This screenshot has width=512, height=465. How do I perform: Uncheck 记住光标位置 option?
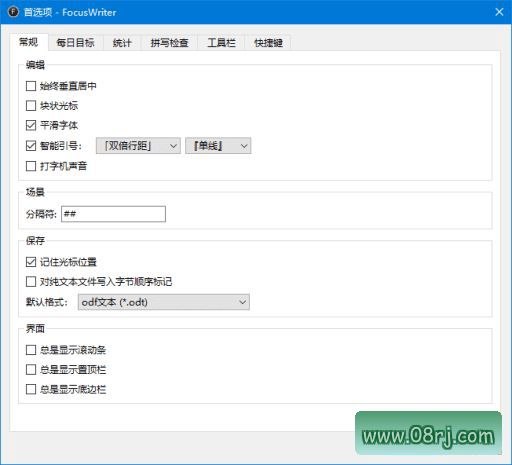point(31,262)
